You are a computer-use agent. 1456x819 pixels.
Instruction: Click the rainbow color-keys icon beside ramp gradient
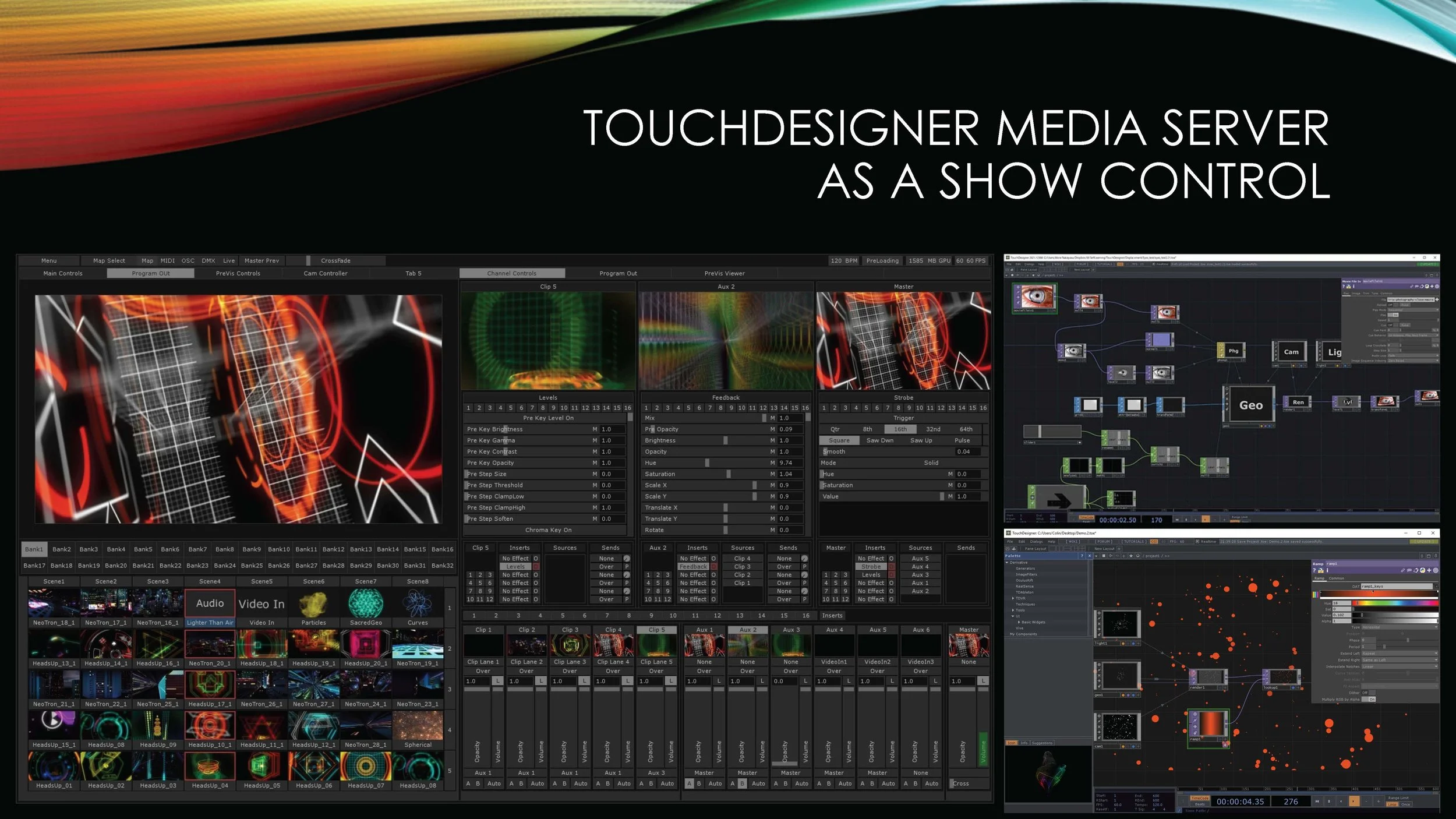click(x=1316, y=595)
